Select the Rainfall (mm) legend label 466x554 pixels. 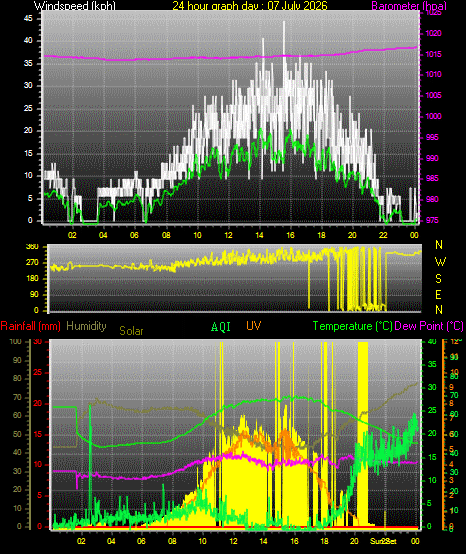[30, 326]
